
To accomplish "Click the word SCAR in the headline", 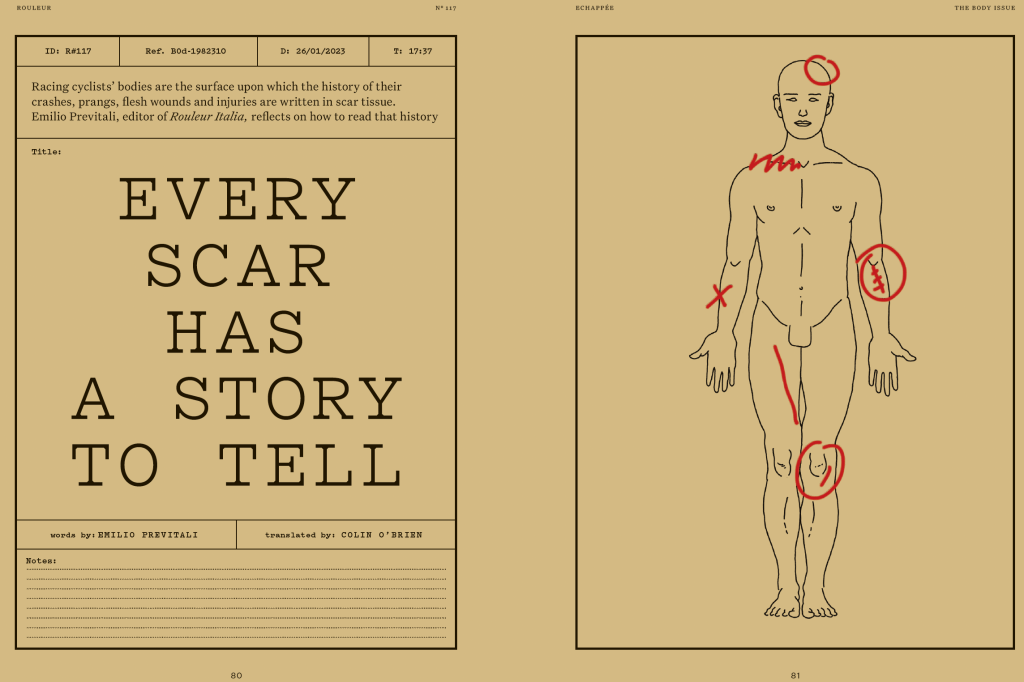I will tap(237, 266).
